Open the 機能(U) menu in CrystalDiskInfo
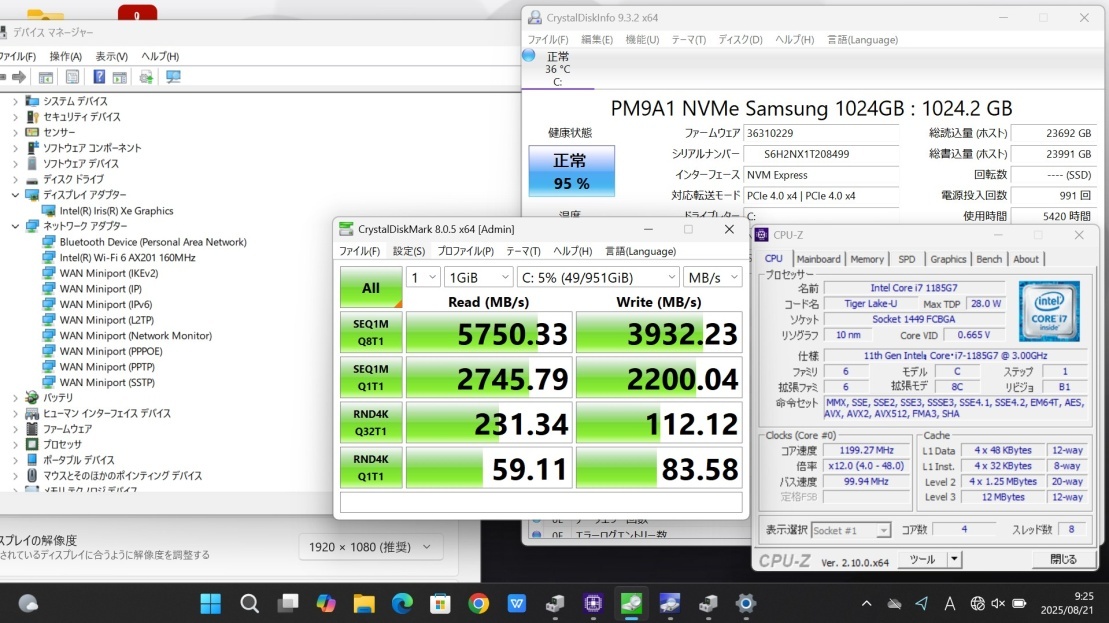Screen dimensions: 1109x623 click(x=642, y=40)
